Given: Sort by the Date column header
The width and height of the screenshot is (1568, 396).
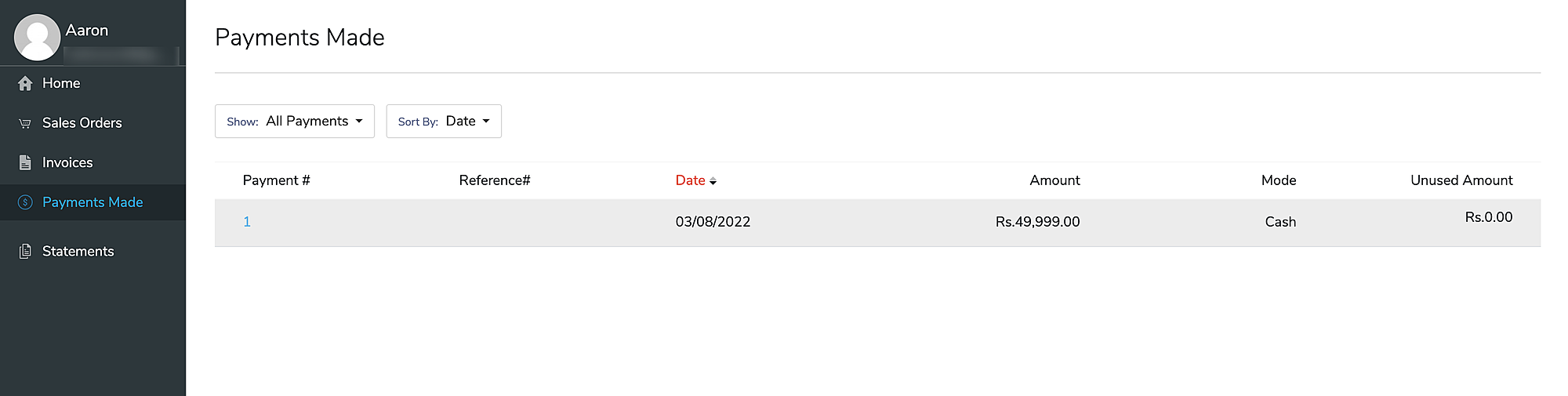Looking at the screenshot, I should click(690, 180).
